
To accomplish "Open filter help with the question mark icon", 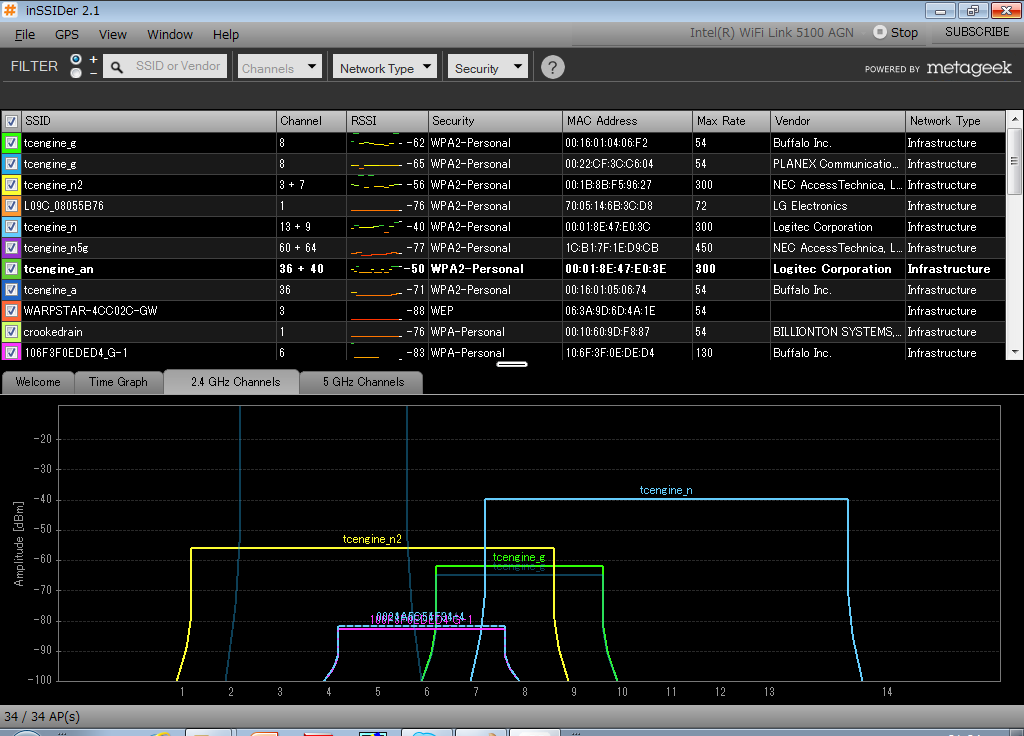I will point(552,67).
